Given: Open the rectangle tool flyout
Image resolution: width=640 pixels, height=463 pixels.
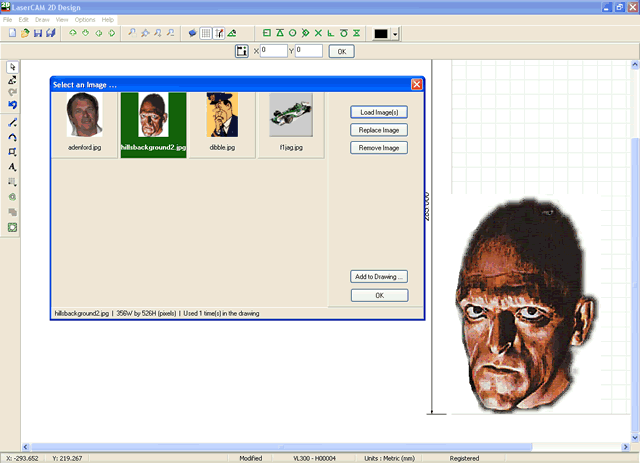Looking at the screenshot, I should tap(12, 152).
